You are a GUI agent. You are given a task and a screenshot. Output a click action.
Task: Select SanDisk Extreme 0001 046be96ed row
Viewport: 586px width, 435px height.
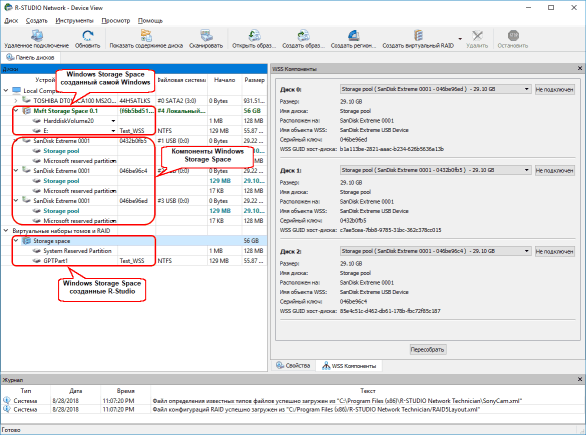pos(135,201)
